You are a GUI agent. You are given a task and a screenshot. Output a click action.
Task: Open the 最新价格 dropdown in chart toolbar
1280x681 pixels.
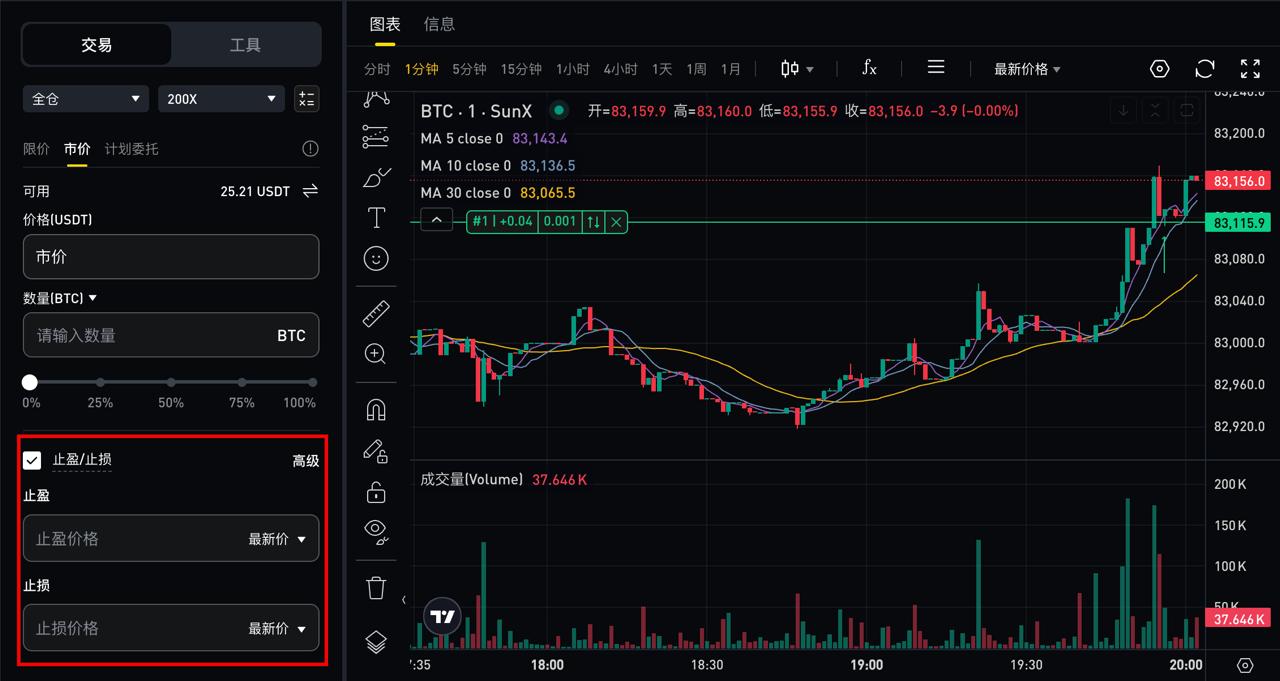point(1027,69)
